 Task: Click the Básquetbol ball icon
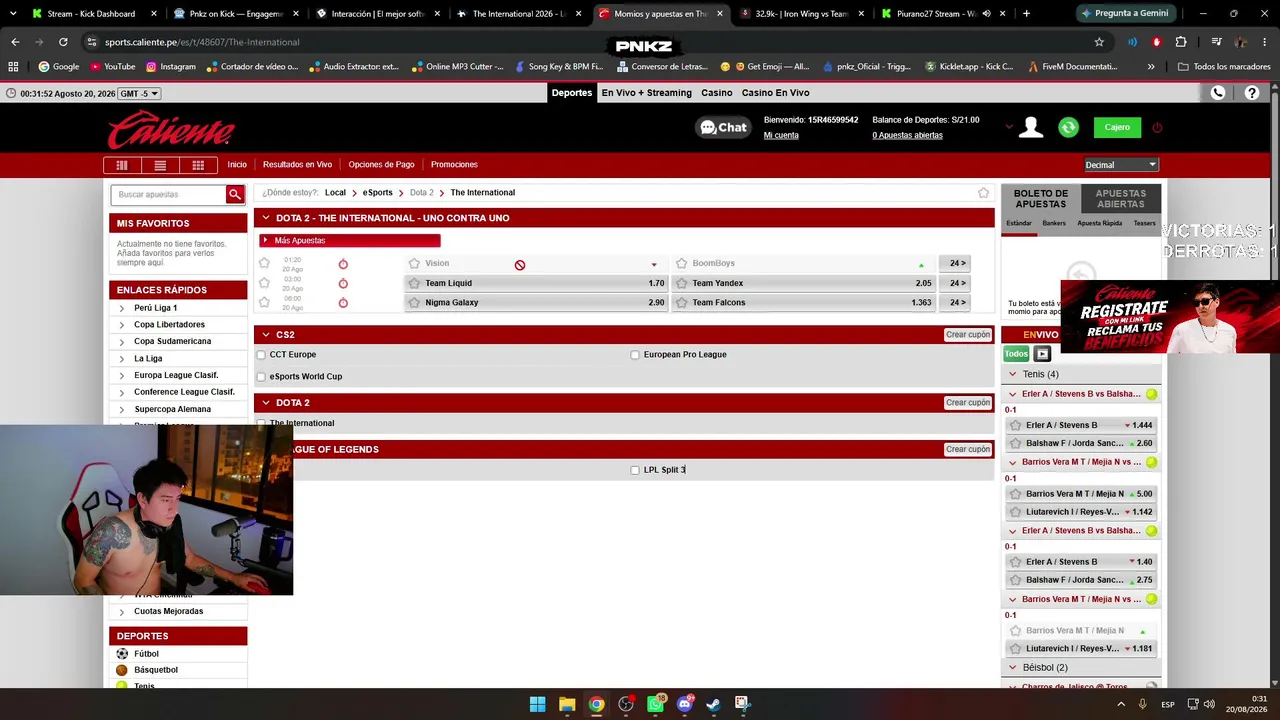(x=122, y=670)
